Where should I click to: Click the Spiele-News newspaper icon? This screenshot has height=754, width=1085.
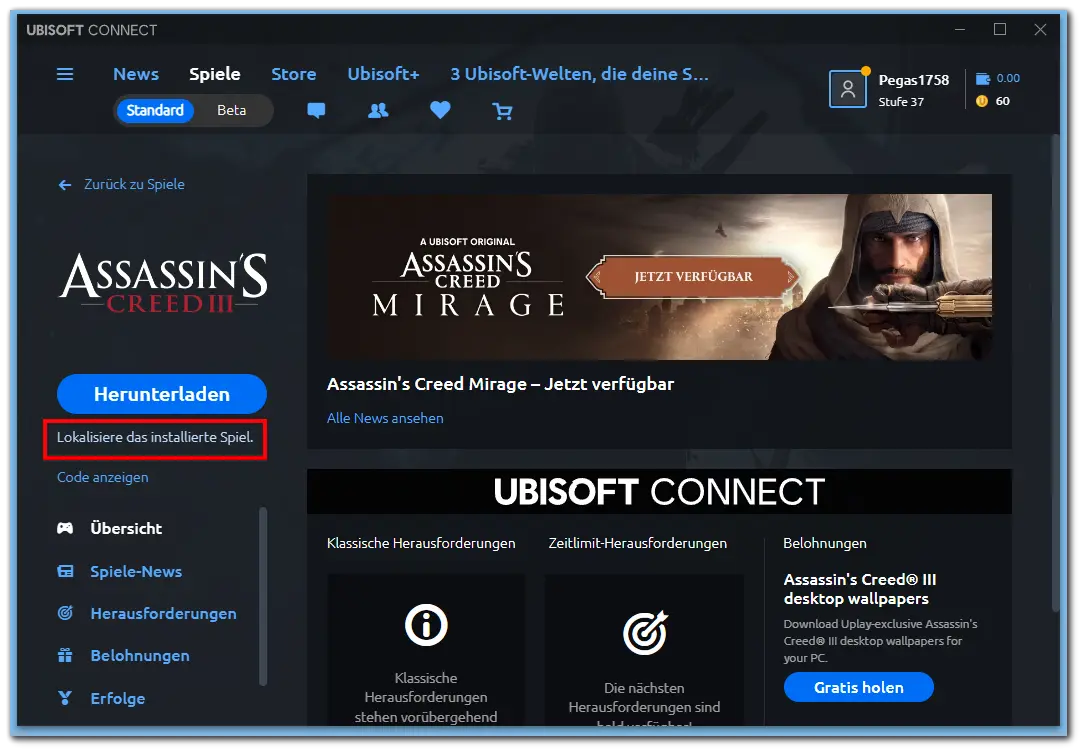pos(65,571)
